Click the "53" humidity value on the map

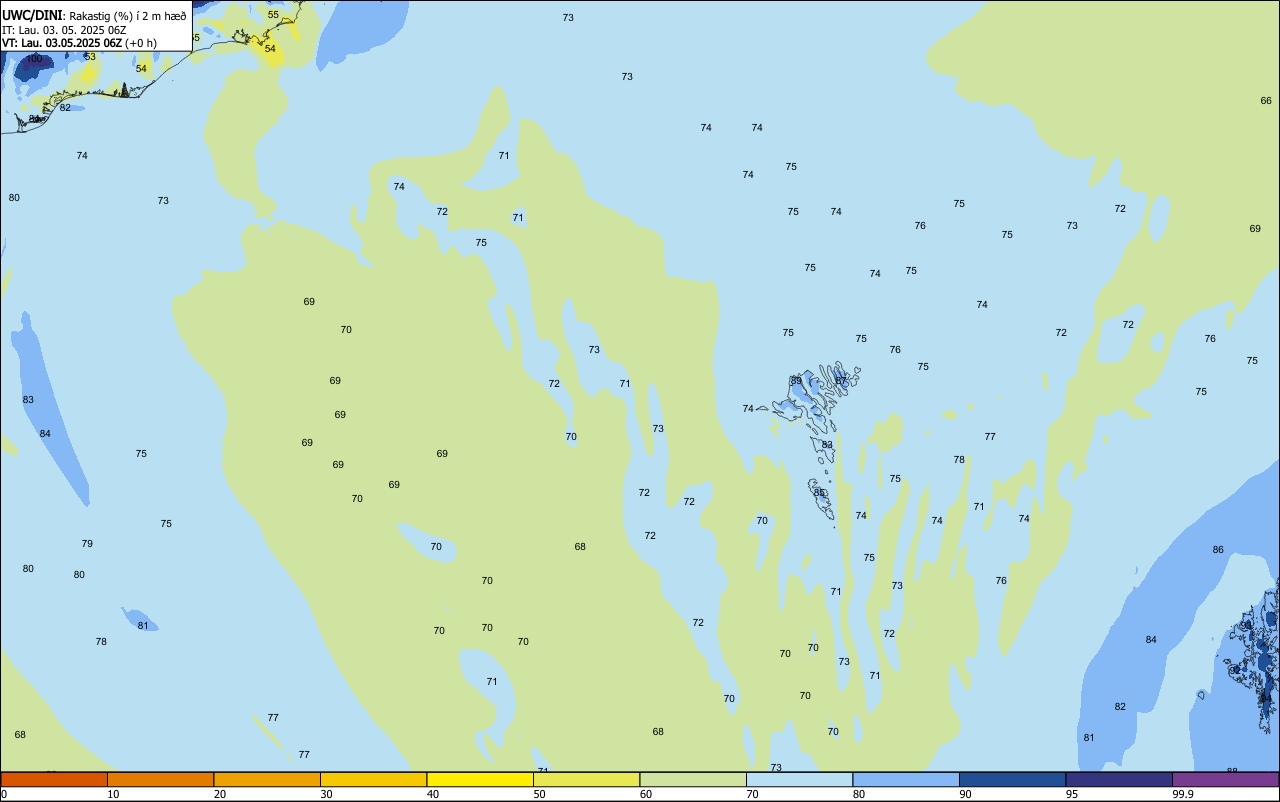point(90,57)
